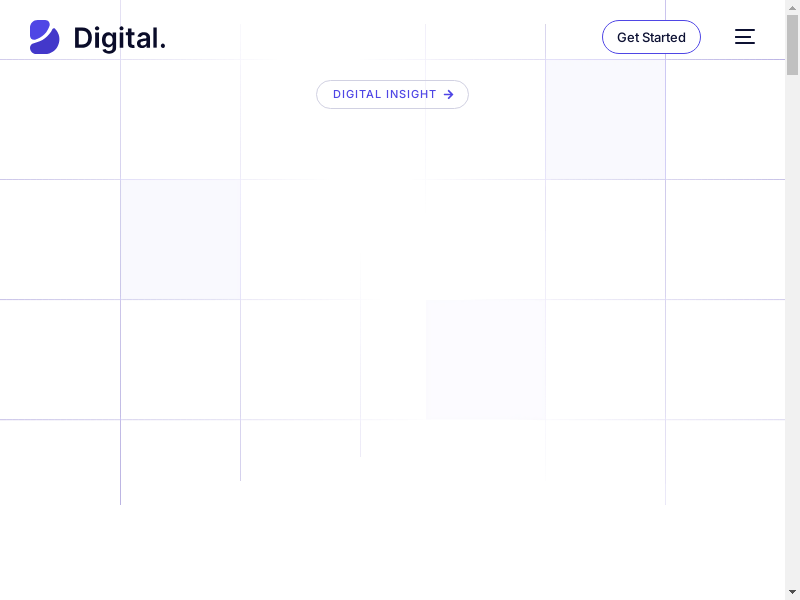Image resolution: width=800 pixels, height=600 pixels.
Task: Click shaded grid square below Get Started button
Action: (x=605, y=120)
